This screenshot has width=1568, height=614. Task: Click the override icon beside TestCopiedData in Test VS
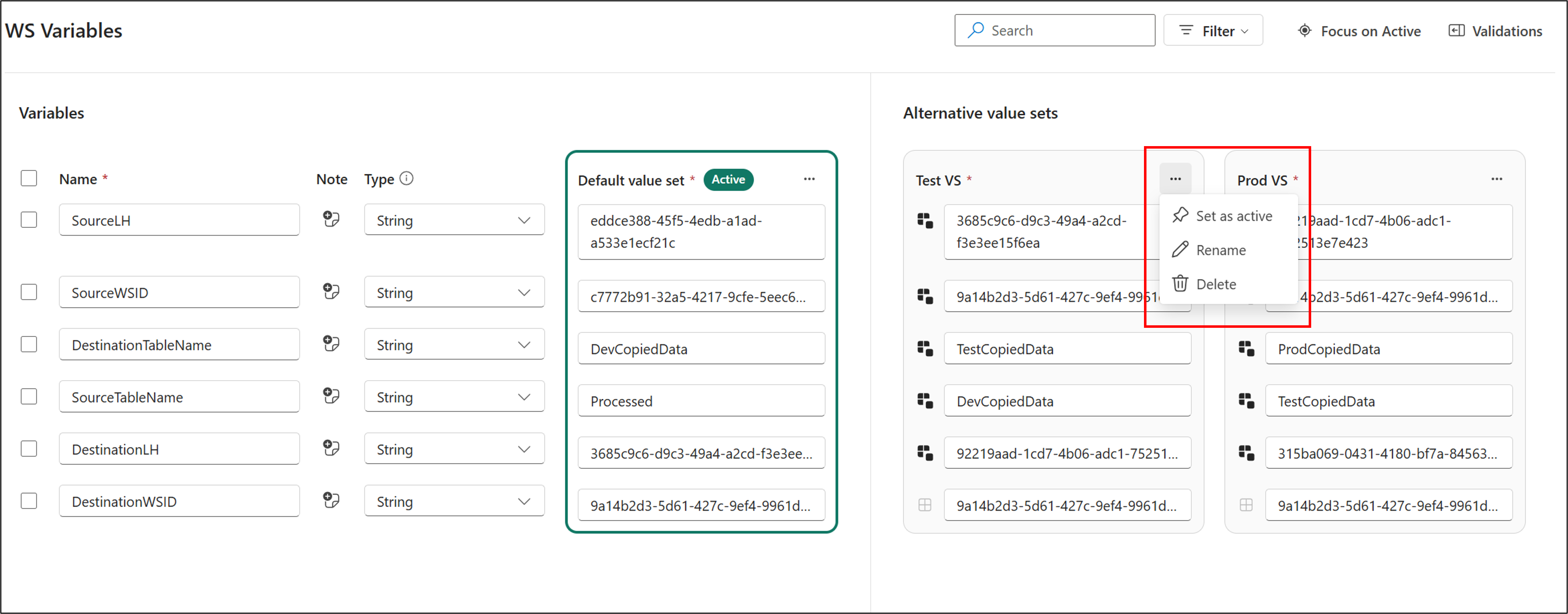(925, 349)
